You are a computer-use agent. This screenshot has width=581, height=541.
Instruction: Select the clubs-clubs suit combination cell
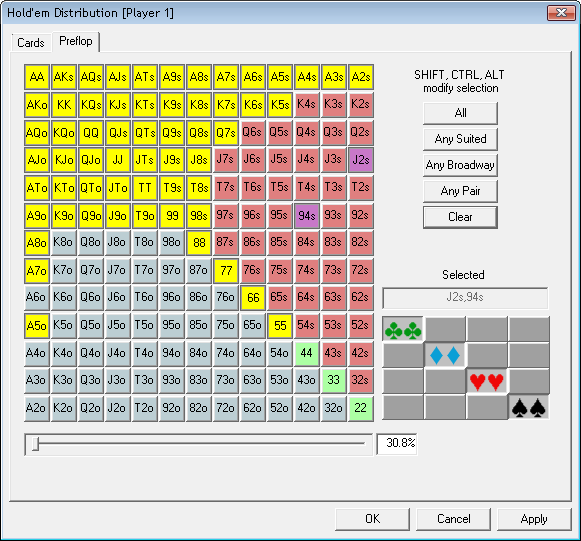pyautogui.click(x=403, y=329)
